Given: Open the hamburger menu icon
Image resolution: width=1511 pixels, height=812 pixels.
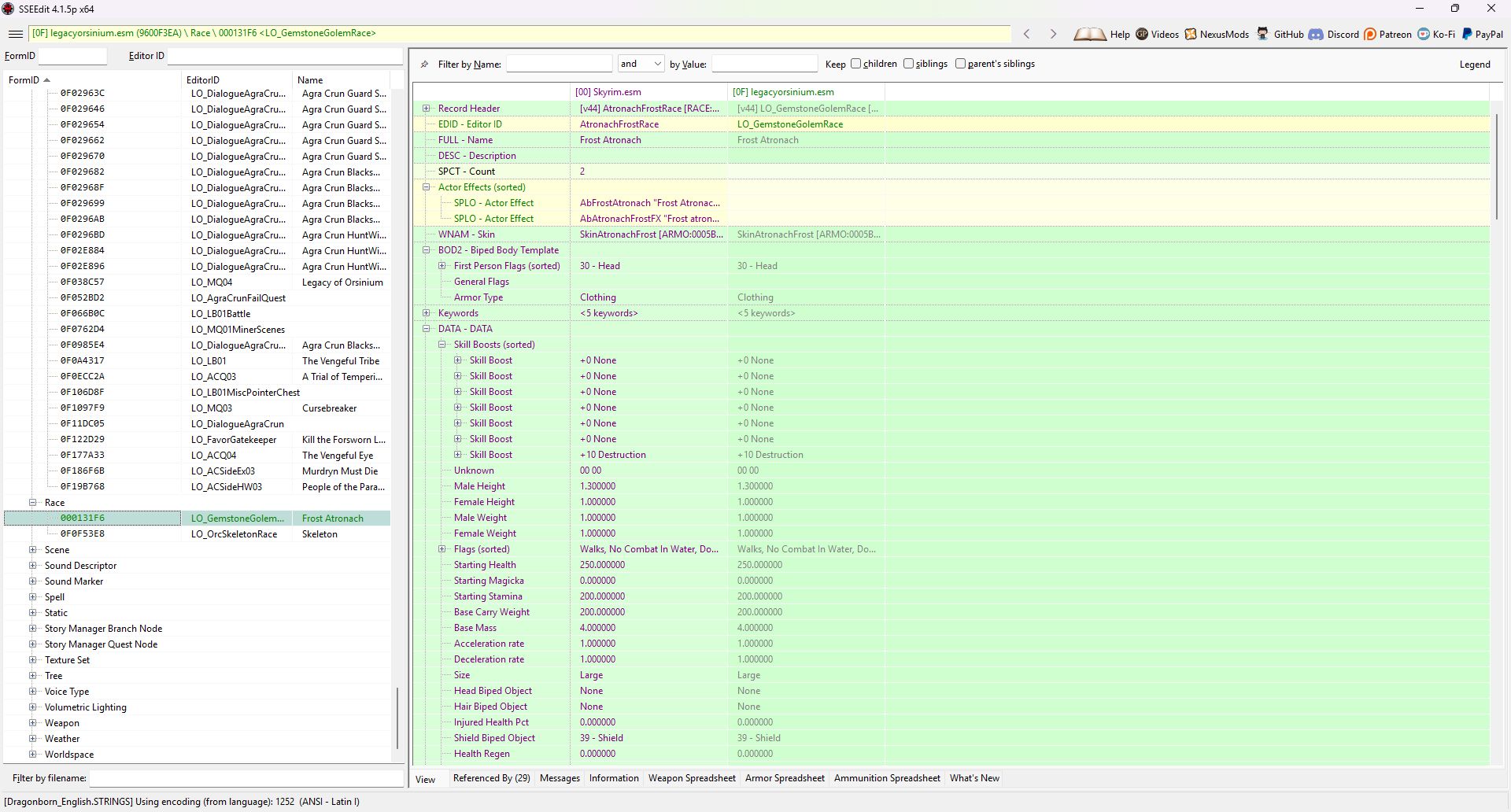Looking at the screenshot, I should tap(16, 34).
